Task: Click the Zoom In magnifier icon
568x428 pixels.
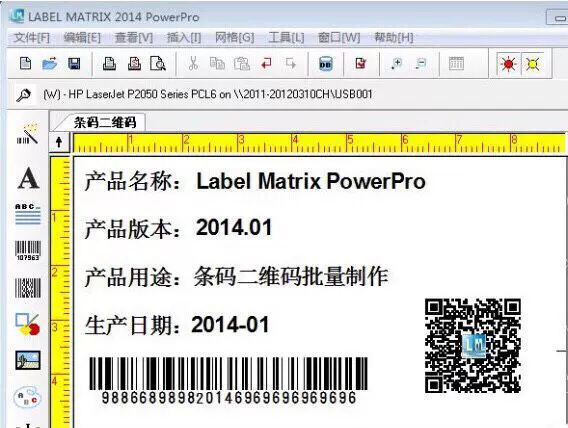Action: point(397,64)
